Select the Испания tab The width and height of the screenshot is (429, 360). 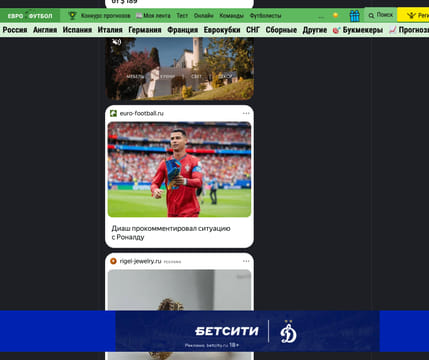(x=77, y=30)
